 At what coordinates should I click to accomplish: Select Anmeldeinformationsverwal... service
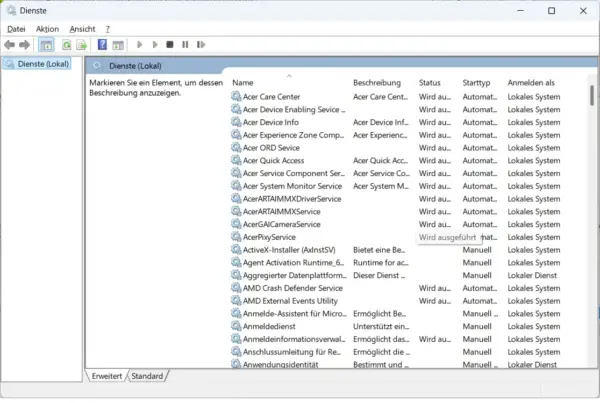(x=396, y=339)
